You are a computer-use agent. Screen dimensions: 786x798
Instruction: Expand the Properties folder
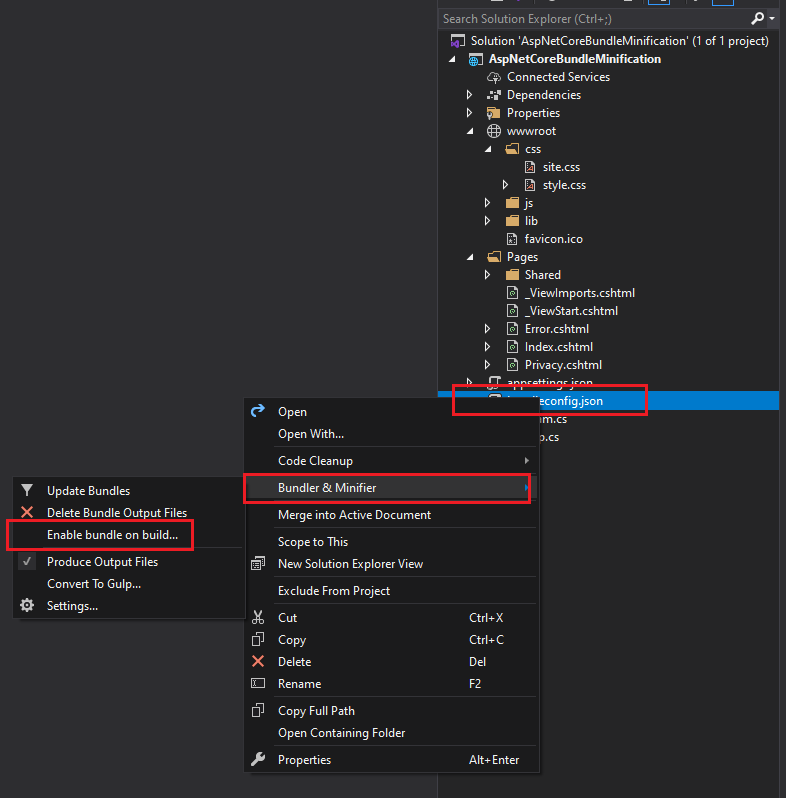click(469, 113)
